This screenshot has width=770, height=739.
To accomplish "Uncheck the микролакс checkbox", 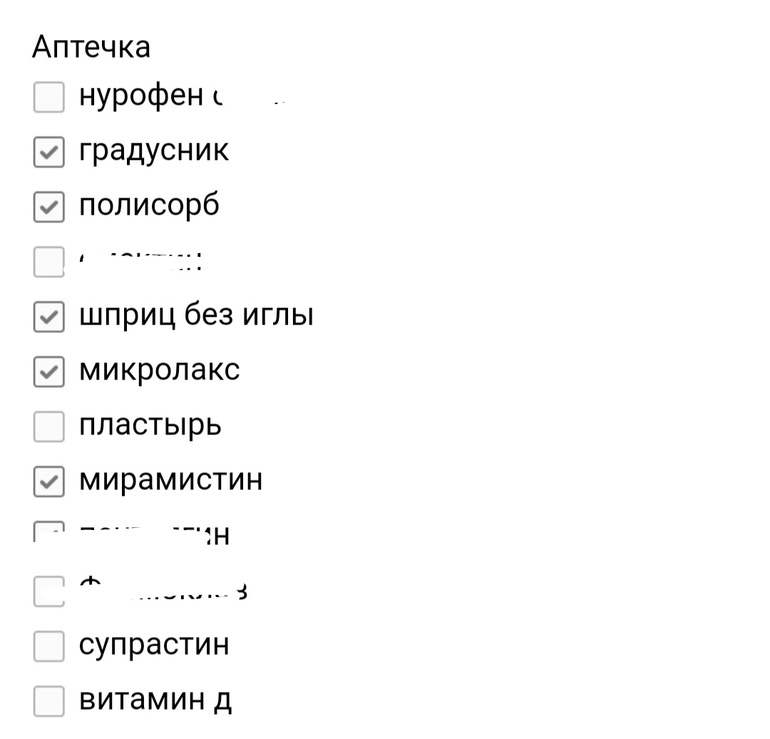I will (x=49, y=372).
